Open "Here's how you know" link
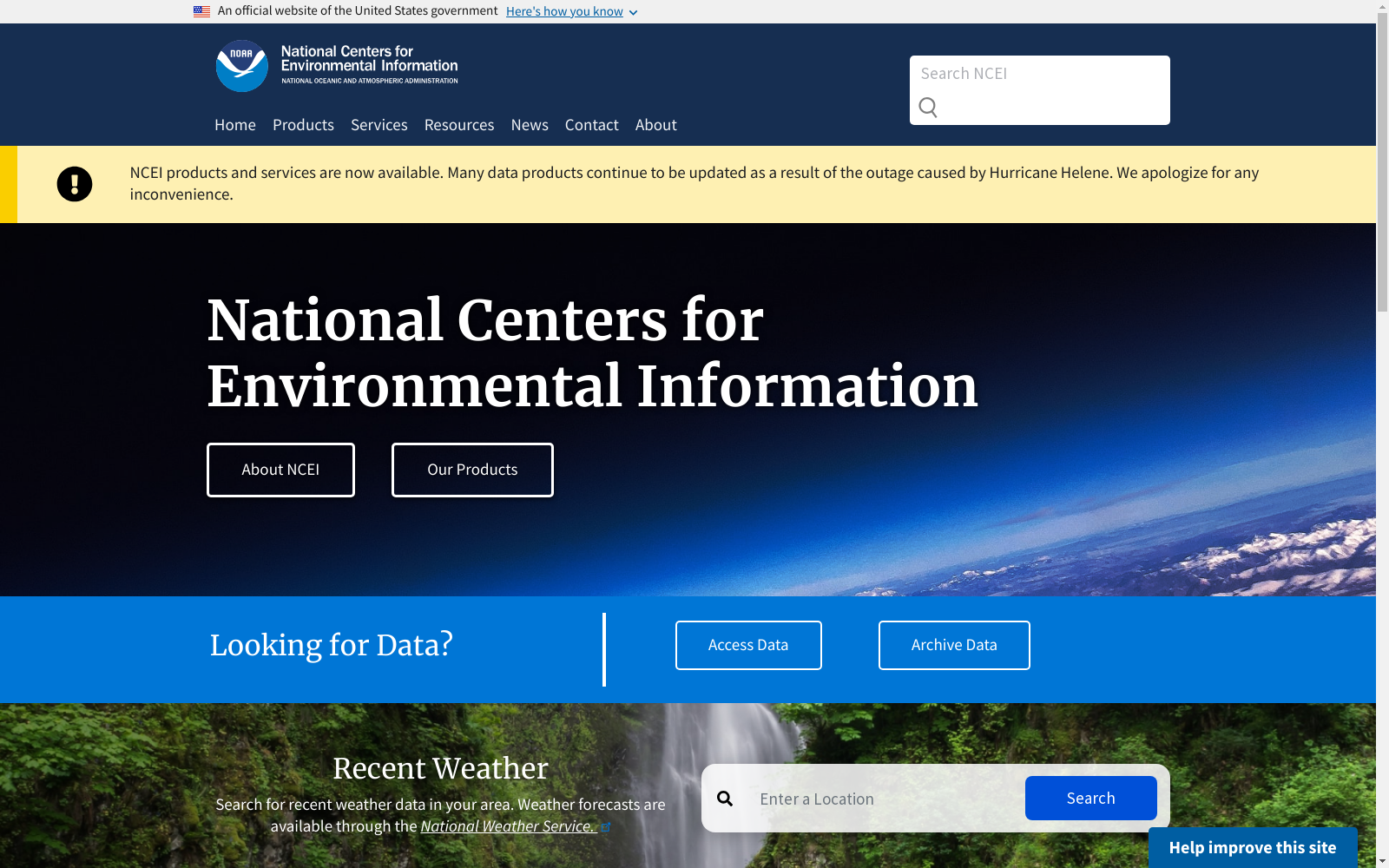The width and height of the screenshot is (1389, 868). point(564,11)
